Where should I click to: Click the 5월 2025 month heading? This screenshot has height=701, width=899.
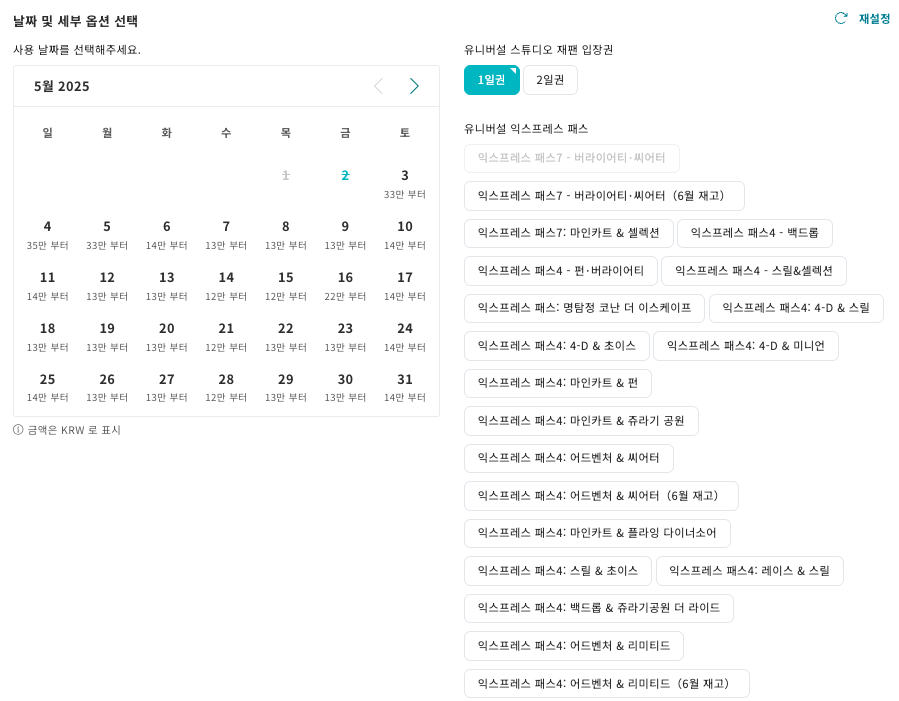61,87
